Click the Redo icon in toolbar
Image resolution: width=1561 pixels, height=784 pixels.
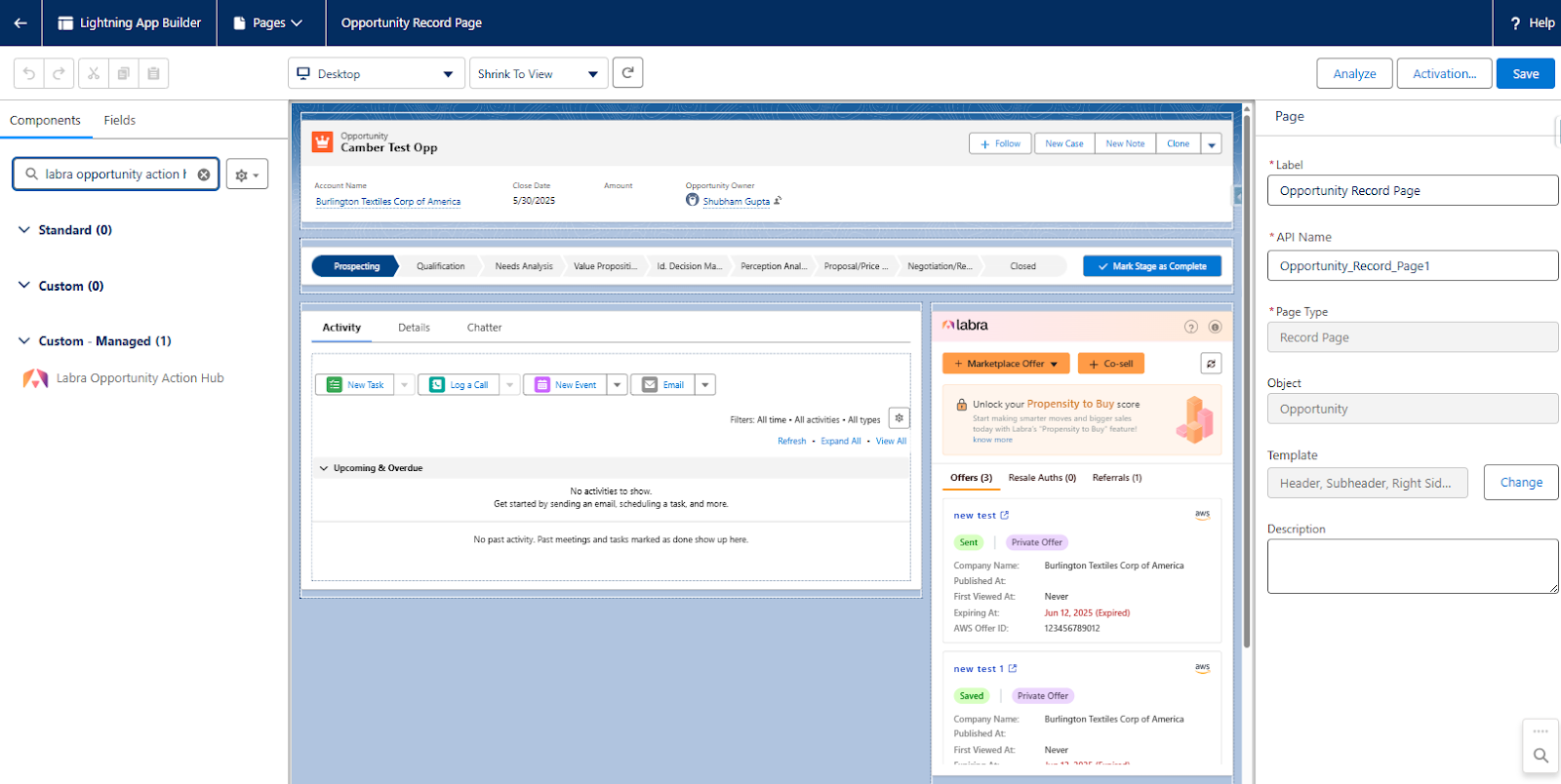pos(59,73)
